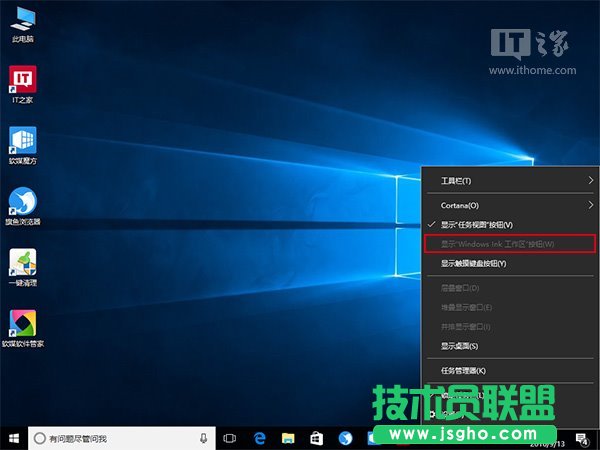
Task: Open Task View from the taskbar
Action: coord(230,438)
